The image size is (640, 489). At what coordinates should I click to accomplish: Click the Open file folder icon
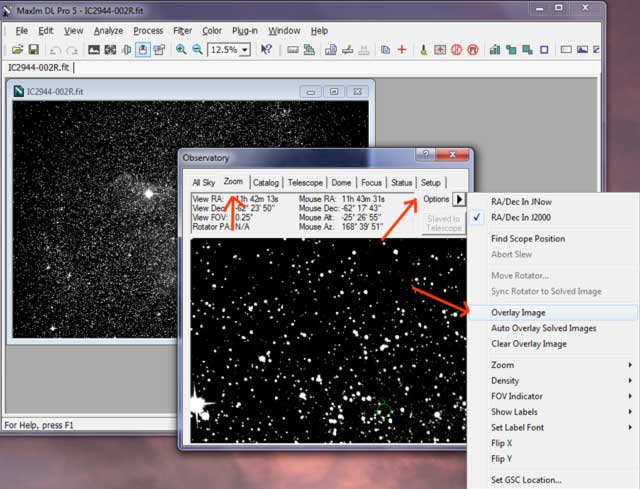point(17,49)
